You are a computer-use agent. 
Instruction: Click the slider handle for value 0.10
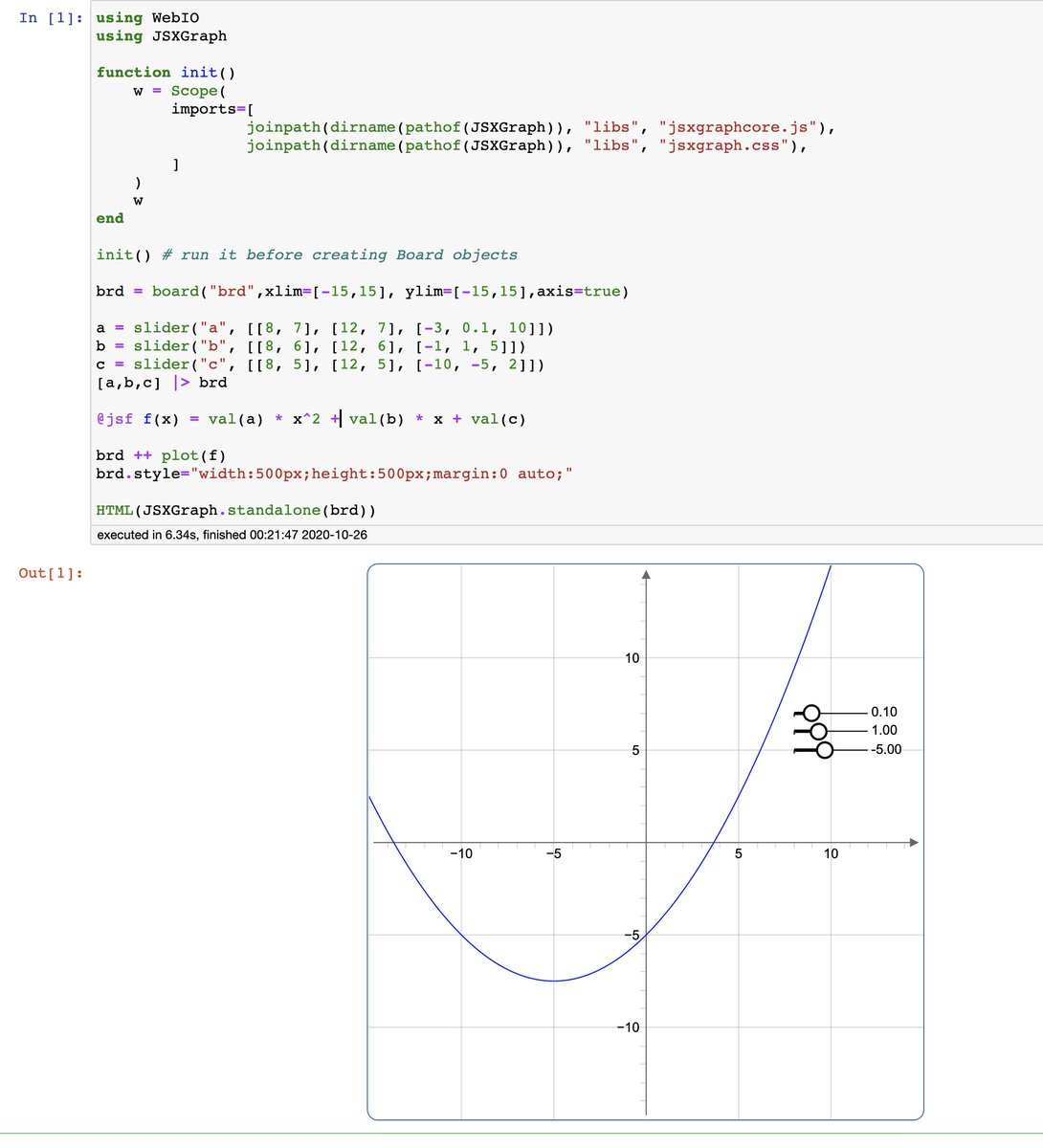(x=811, y=713)
